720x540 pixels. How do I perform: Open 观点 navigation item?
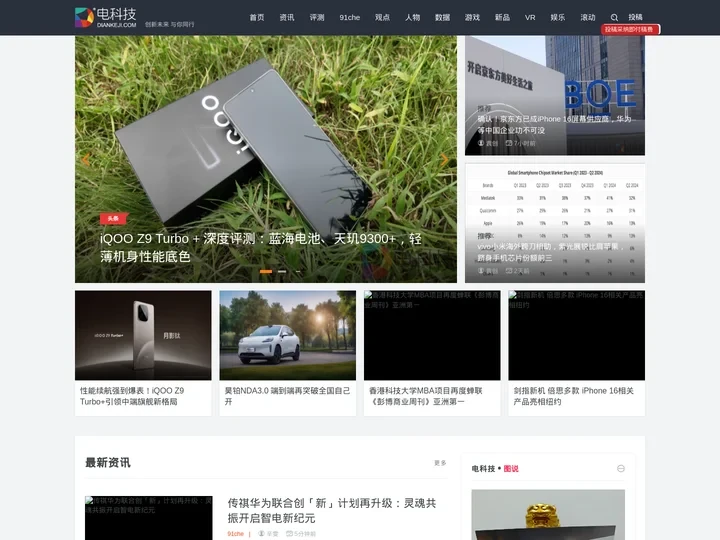(x=382, y=17)
